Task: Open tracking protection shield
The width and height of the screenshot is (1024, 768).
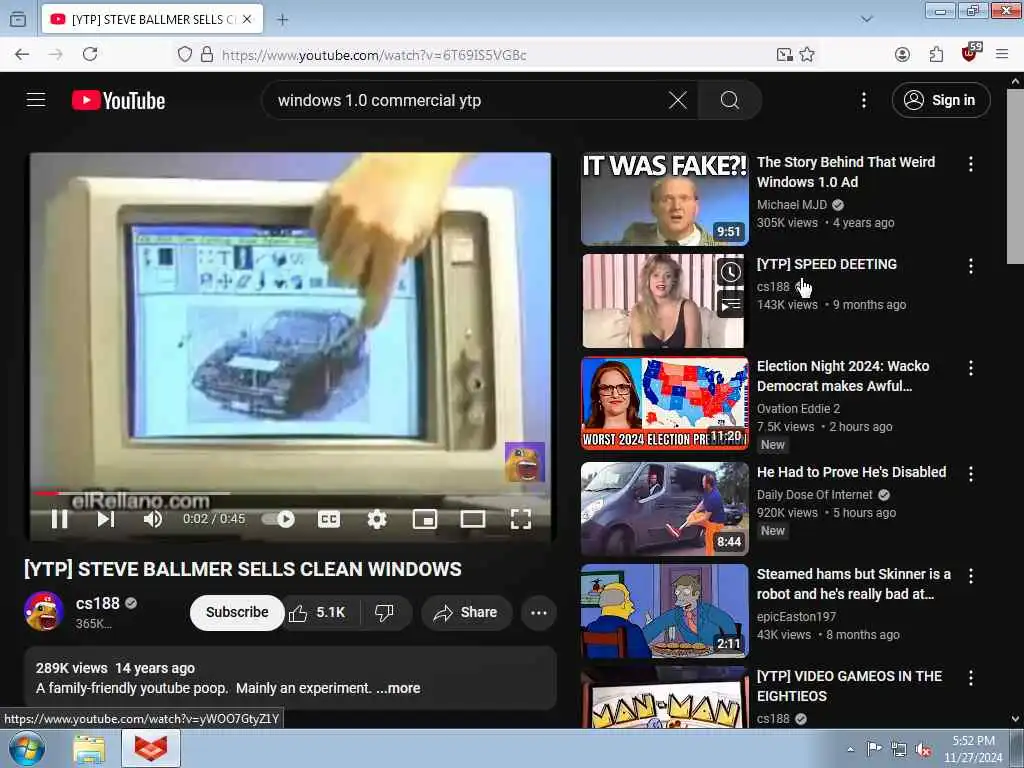Action: [185, 54]
